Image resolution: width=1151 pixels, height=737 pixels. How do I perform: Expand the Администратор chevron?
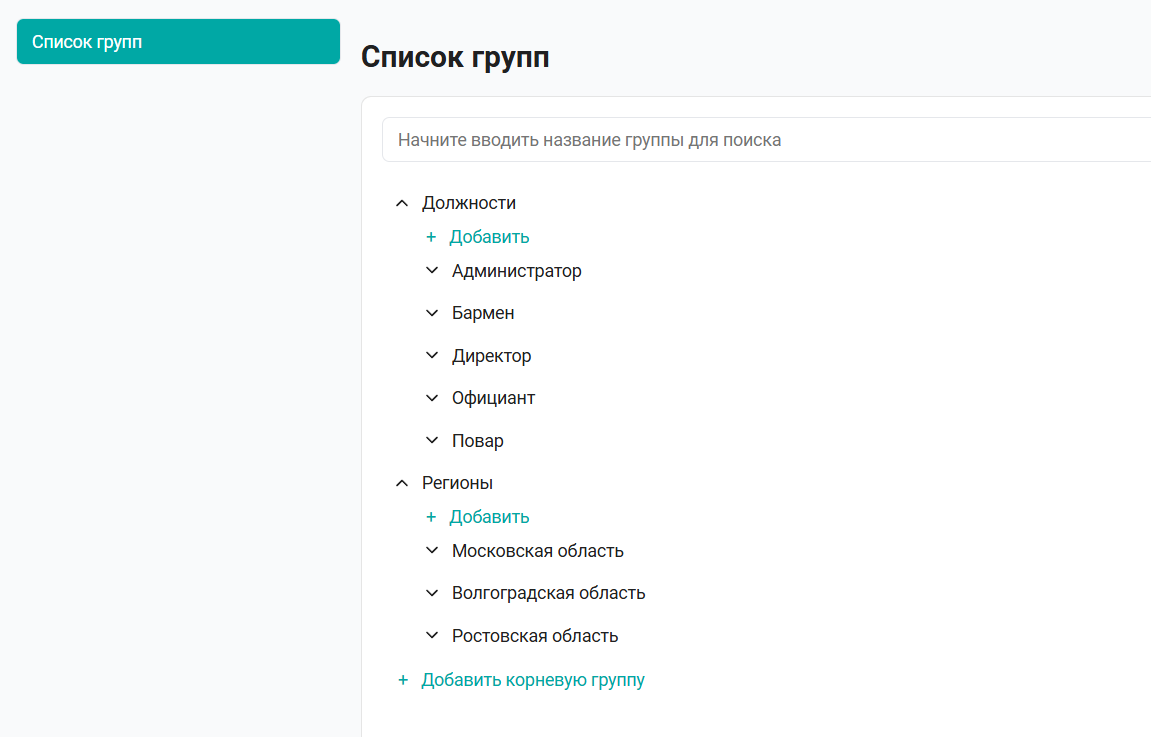432,271
